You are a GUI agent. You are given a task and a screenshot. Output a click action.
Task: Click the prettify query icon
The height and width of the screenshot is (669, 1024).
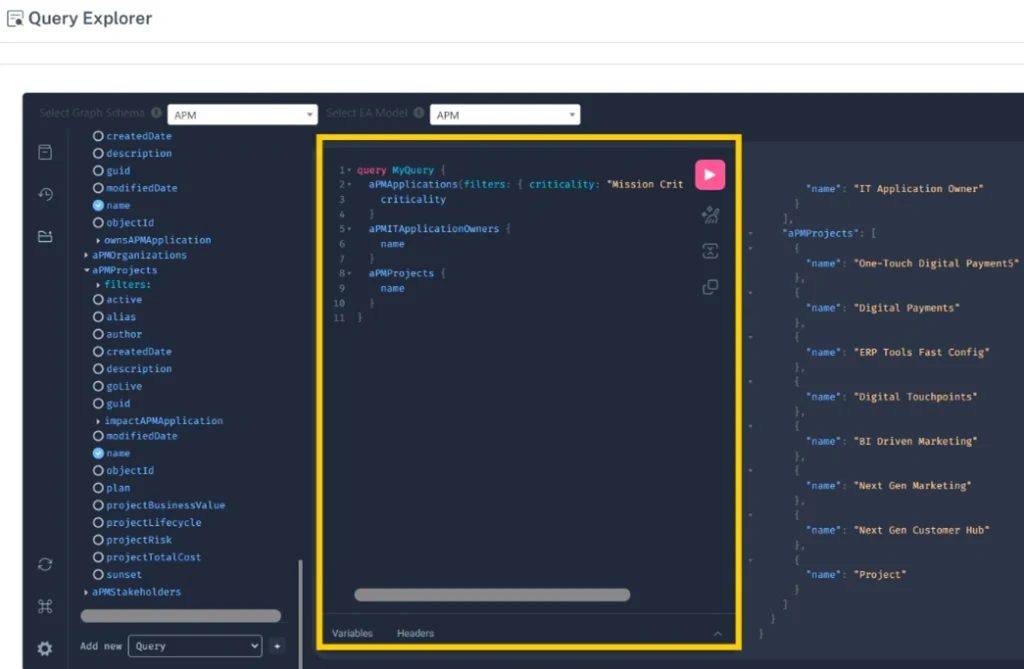[710, 214]
